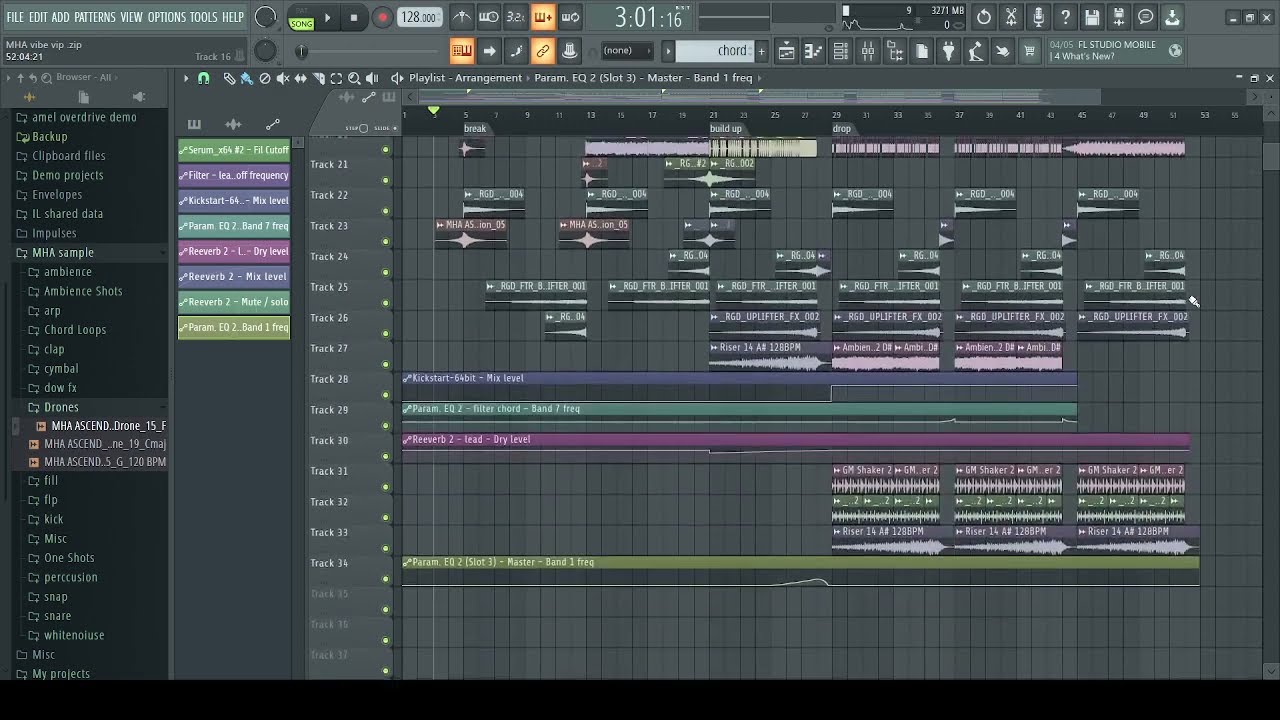The height and width of the screenshot is (720, 1280).
Task: Select the playlist zoom tool
Action: tap(354, 78)
